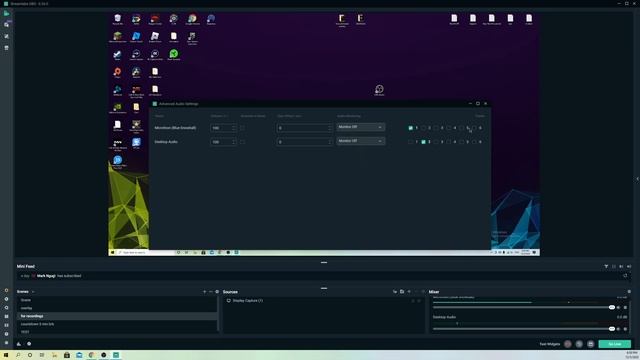Mute the Microphone speaker icon in Mixer
This screenshot has height=360, width=640.
click(x=618, y=307)
